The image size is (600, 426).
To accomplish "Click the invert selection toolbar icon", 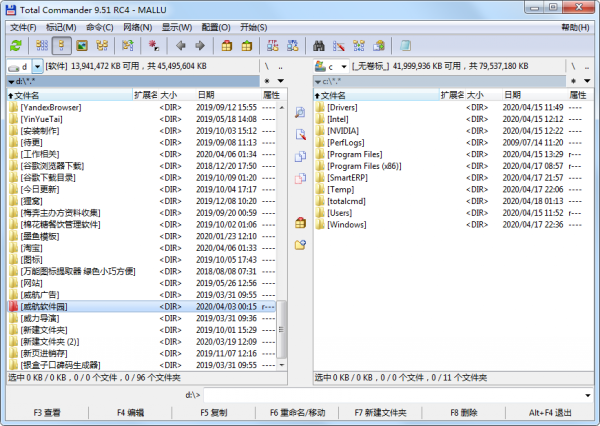I will tap(128, 46).
